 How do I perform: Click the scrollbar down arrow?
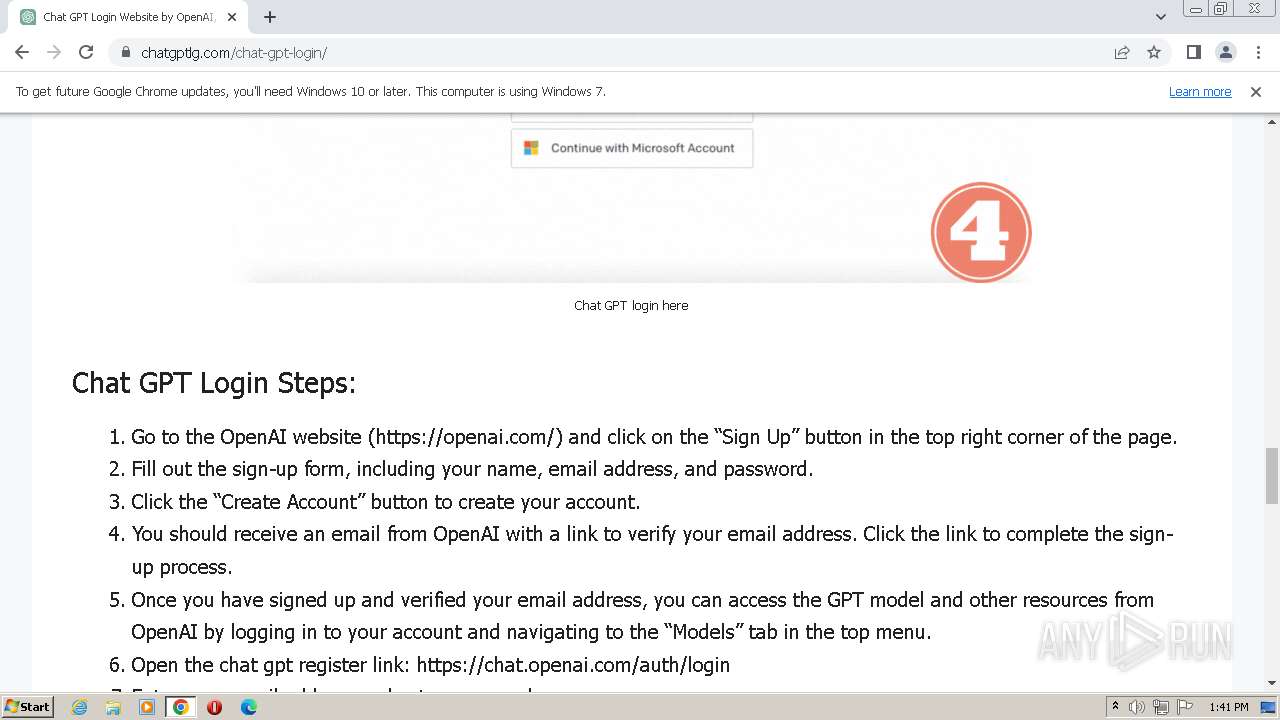[1271, 683]
